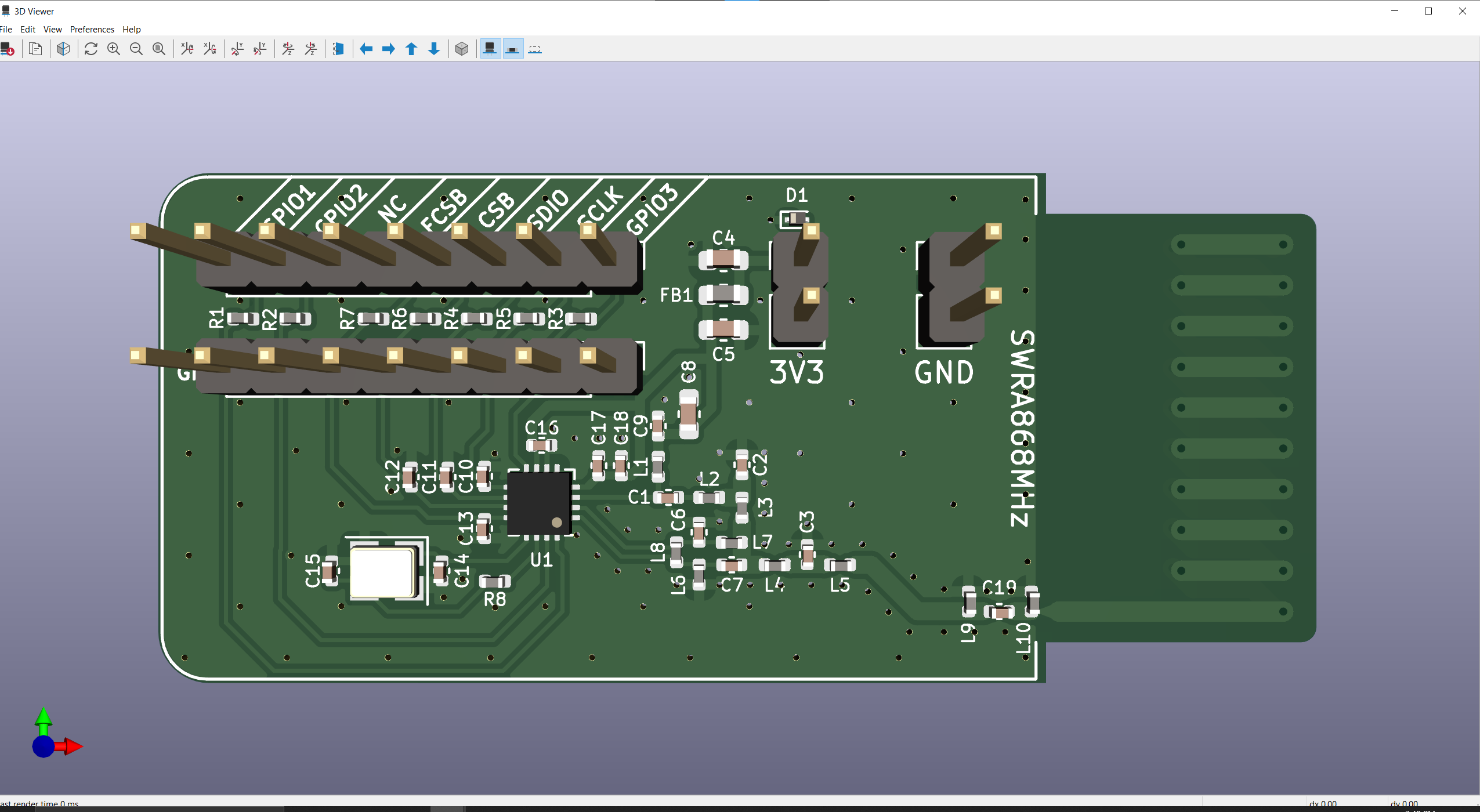The width and height of the screenshot is (1480, 812).
Task: Toggle display of SMD 3D models
Action: tap(512, 49)
